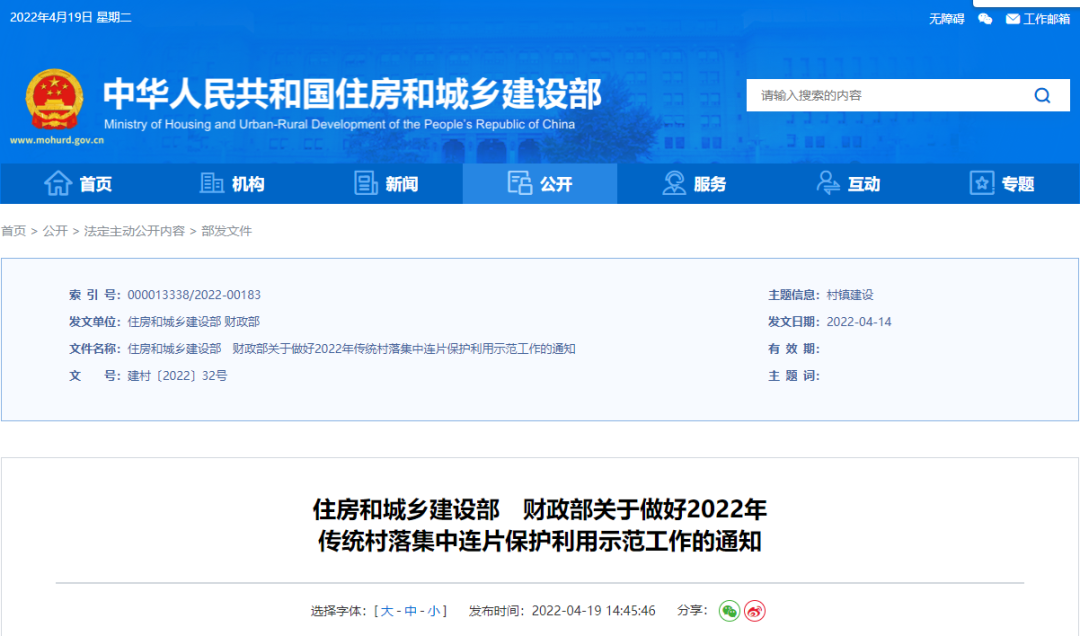
Task: Open the 专题 navigation tab
Action: point(1003,183)
